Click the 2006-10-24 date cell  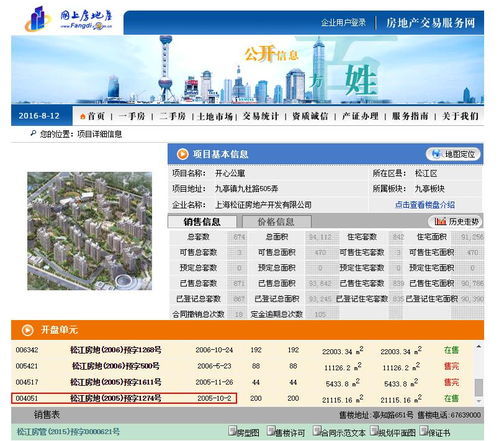click(x=214, y=350)
